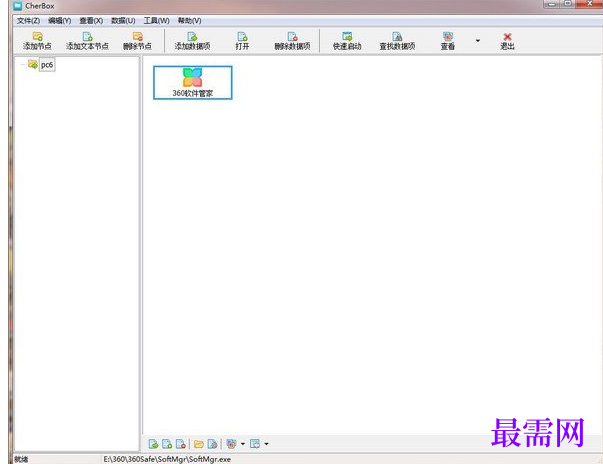Click bottom-bar document icon with red minus
The image size is (603, 464).
coord(181,444)
